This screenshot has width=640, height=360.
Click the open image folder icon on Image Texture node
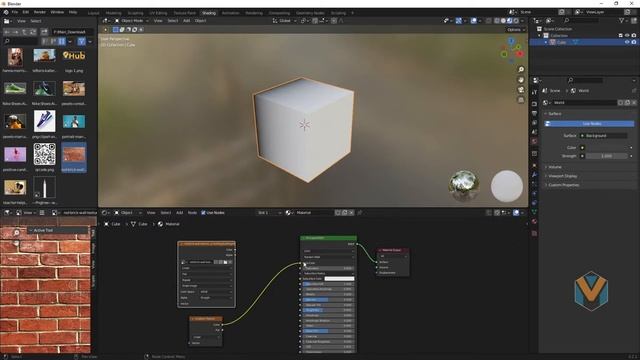225,262
